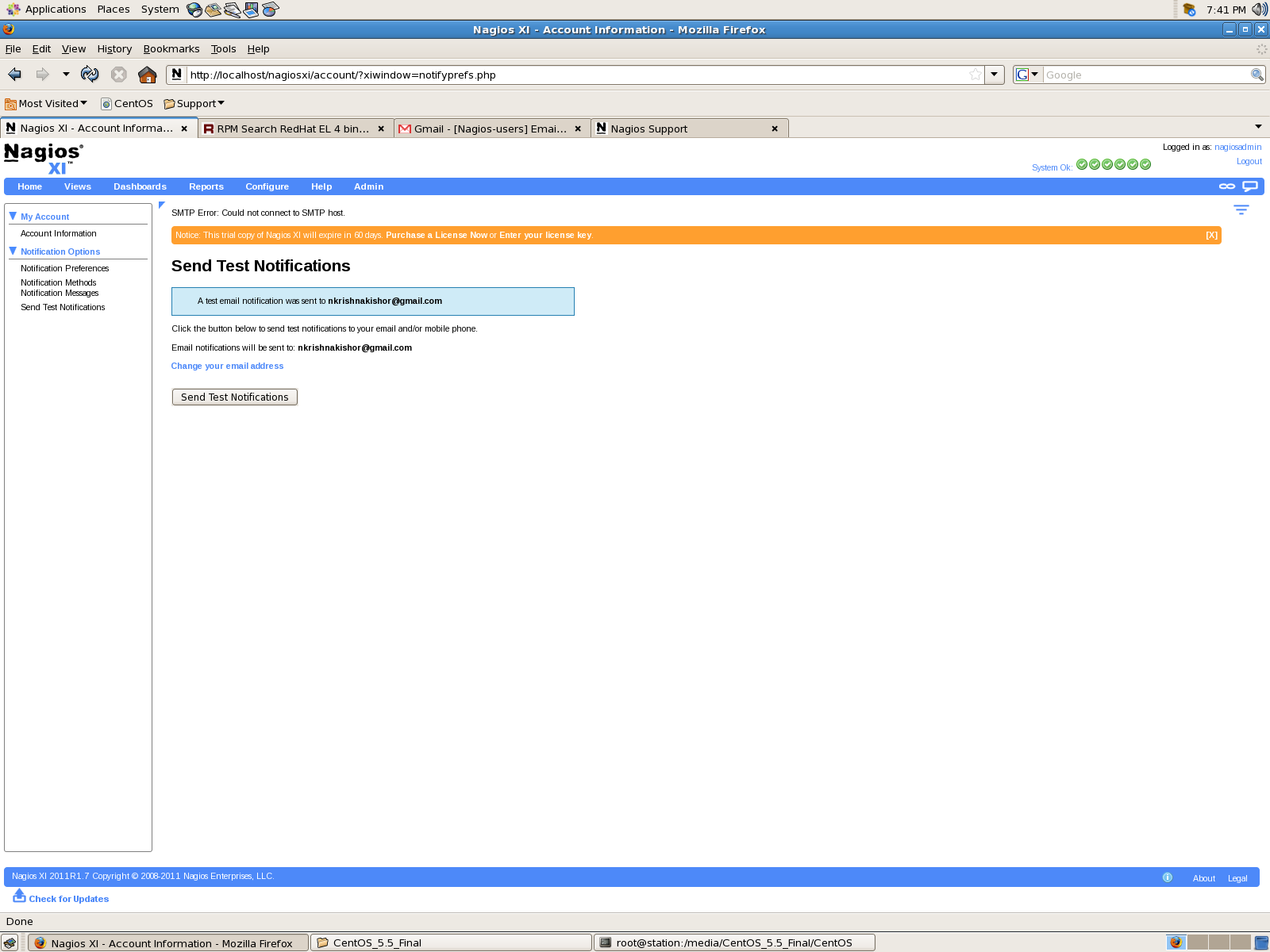
Task: Open the Nagios Home nav item
Action: click(29, 186)
